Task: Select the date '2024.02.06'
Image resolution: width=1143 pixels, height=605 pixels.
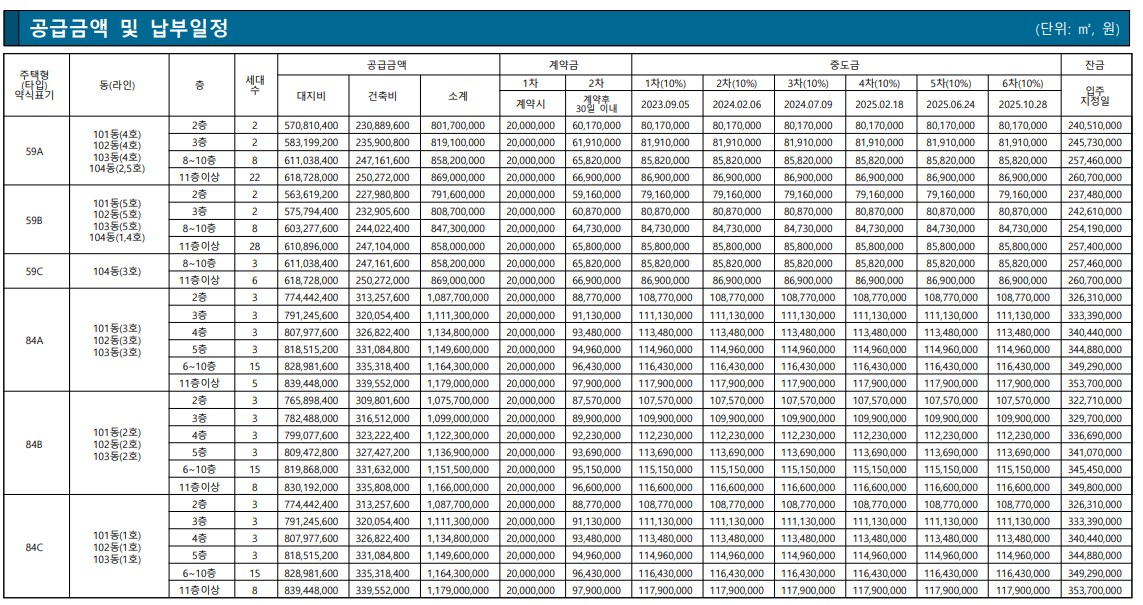Action: coord(737,104)
